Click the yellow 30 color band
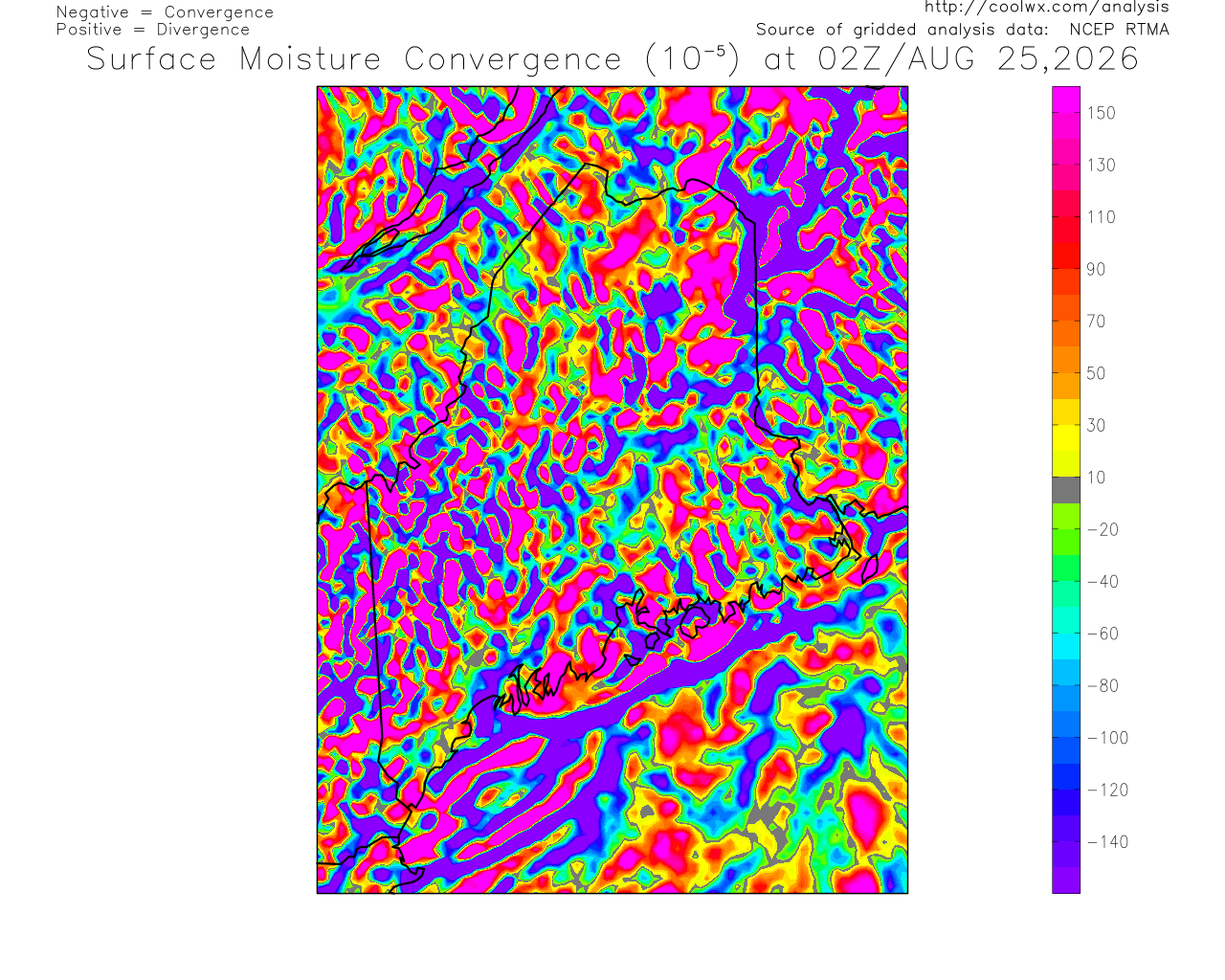The image size is (1225, 980). [1066, 425]
